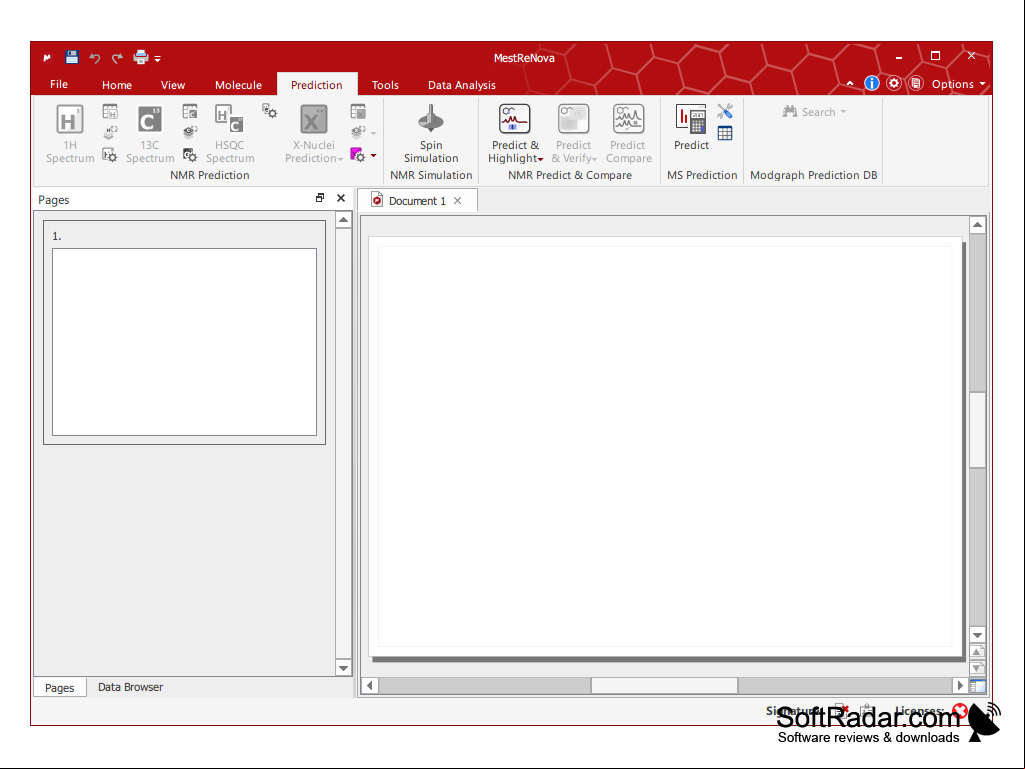Float the Pages panel
The height and width of the screenshot is (769, 1025).
coord(320,198)
